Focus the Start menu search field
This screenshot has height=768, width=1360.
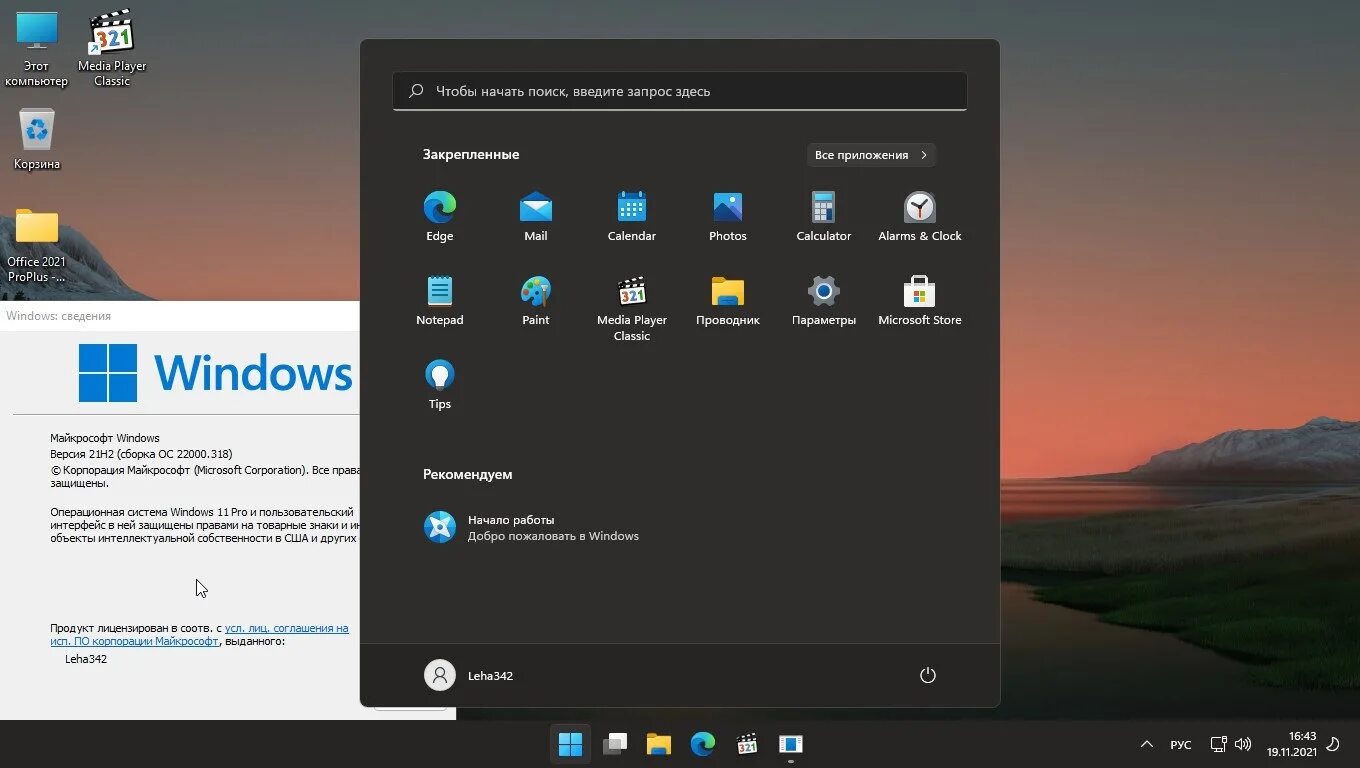coord(680,91)
